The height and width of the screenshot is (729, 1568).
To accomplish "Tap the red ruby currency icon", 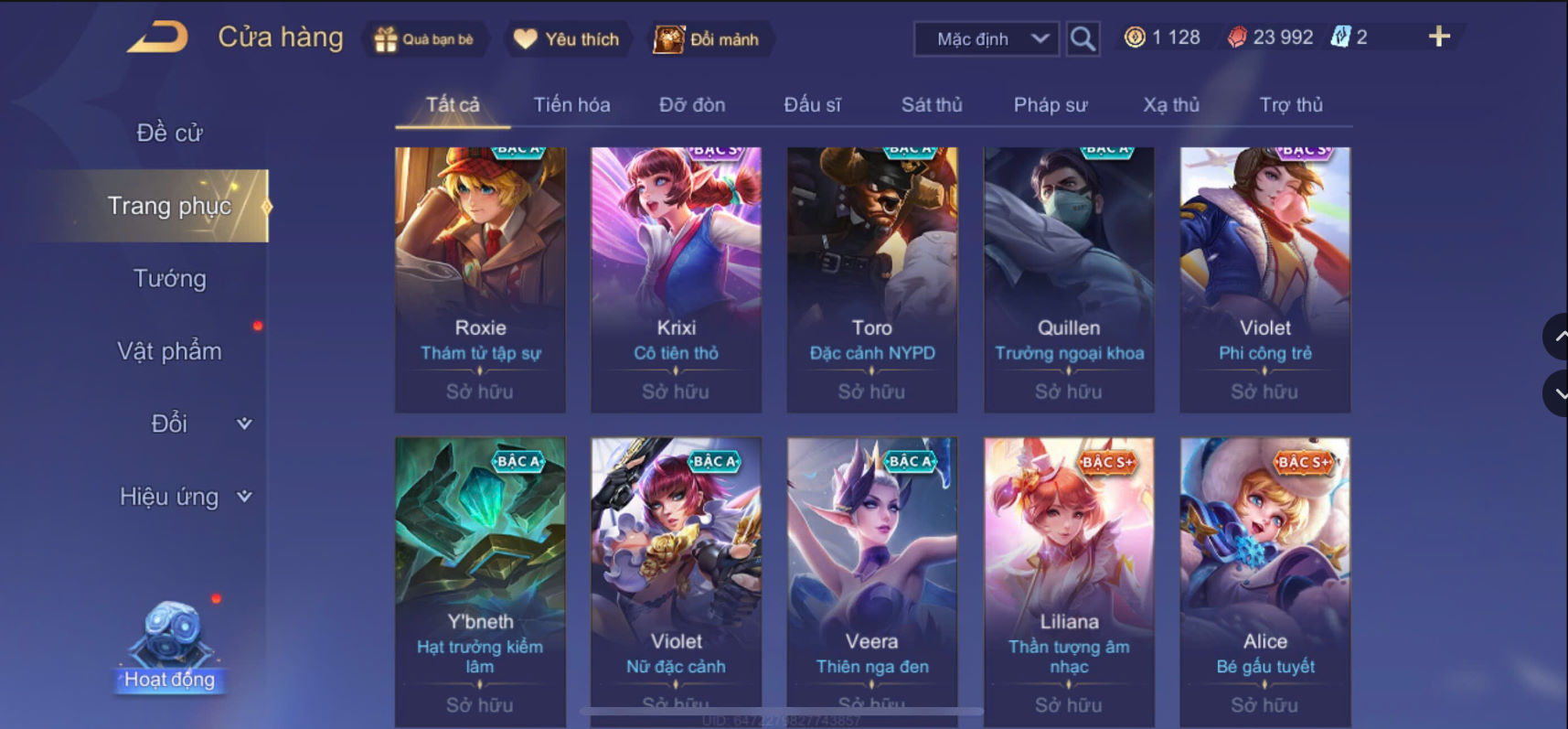I will click(x=1236, y=38).
